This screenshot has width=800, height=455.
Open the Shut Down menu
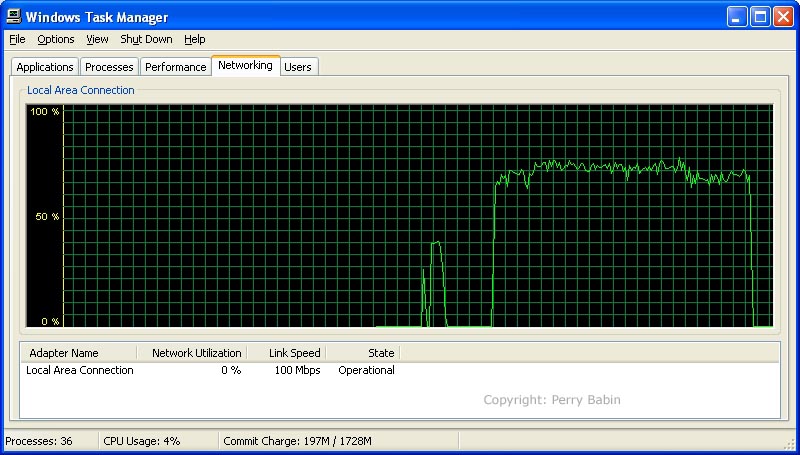tap(146, 39)
